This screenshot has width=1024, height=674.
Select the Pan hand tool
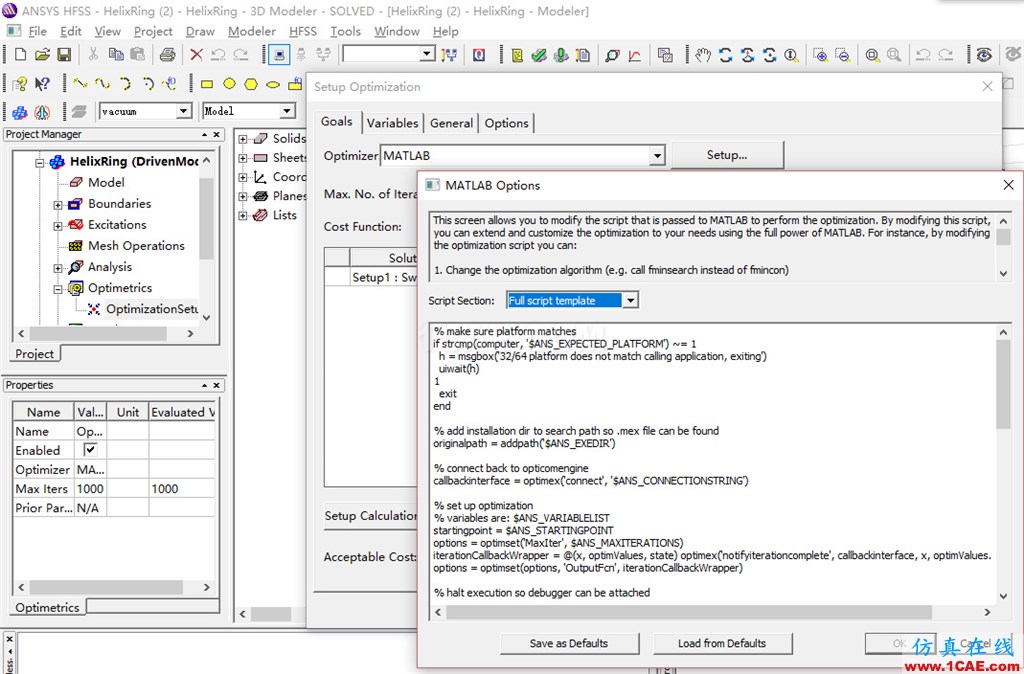(703, 56)
